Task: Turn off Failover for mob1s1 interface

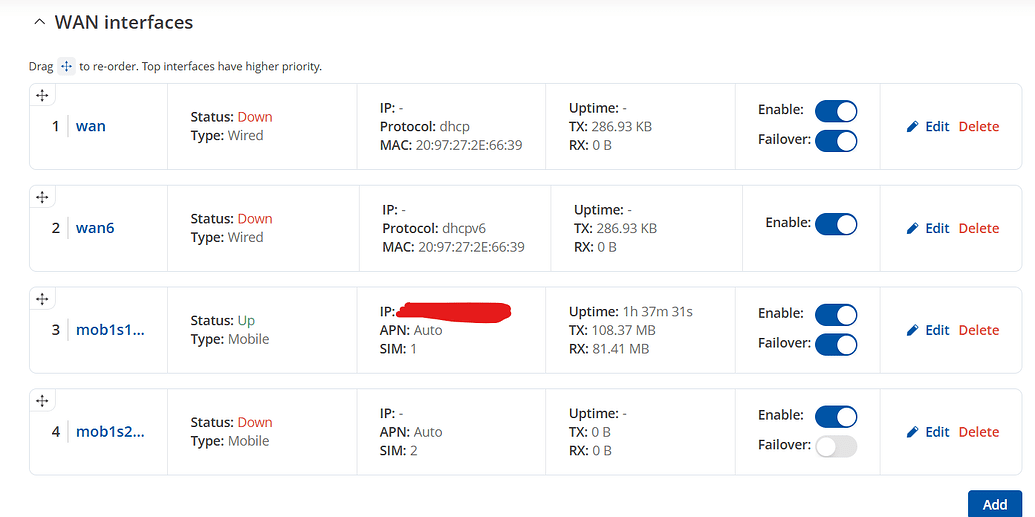Action: tap(836, 345)
